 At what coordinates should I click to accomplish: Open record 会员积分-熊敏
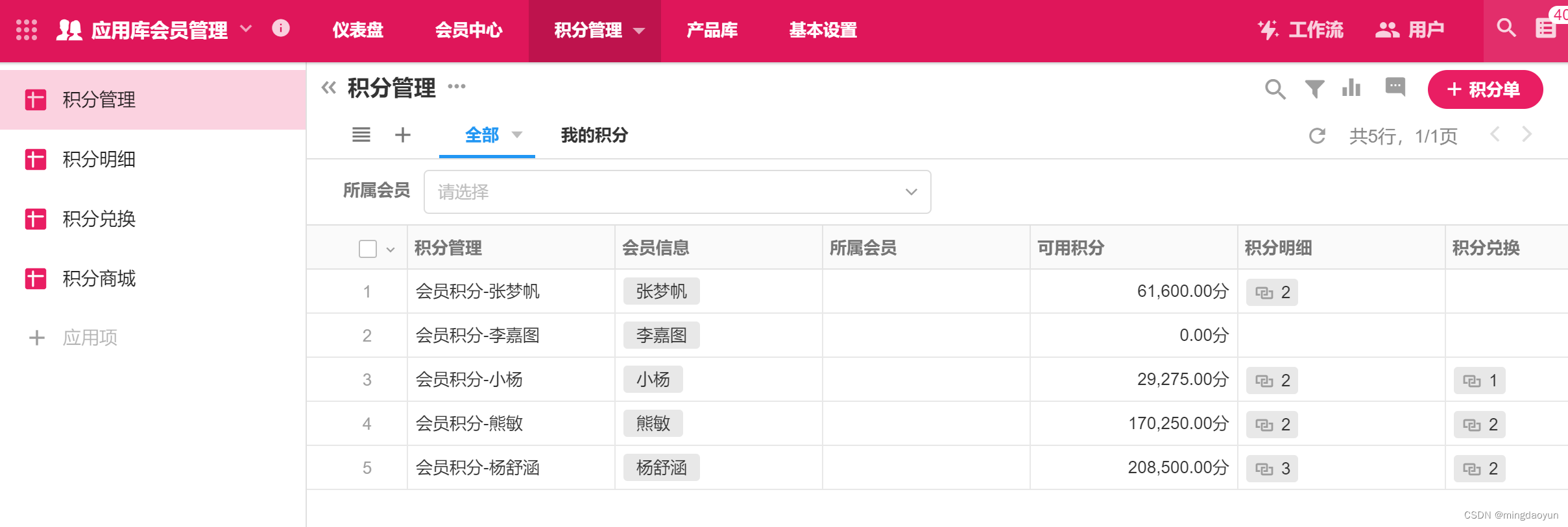click(x=469, y=424)
